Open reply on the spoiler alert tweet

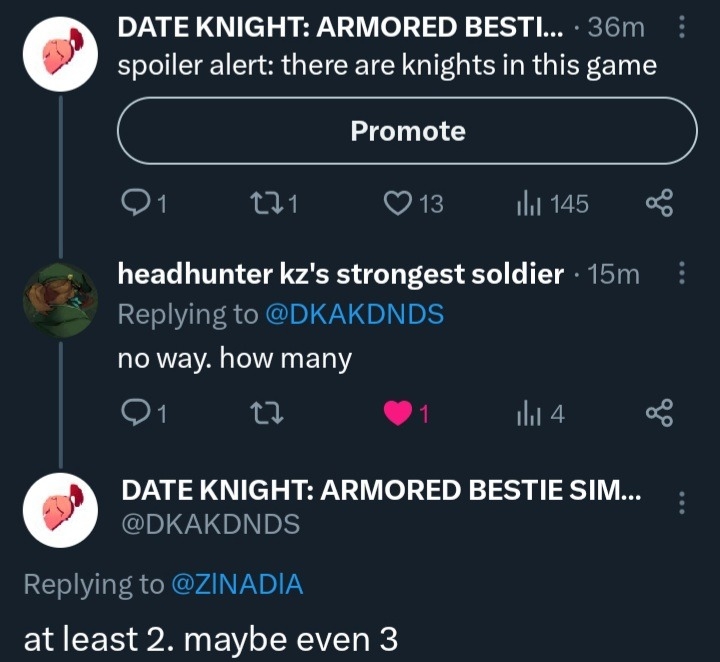point(135,204)
